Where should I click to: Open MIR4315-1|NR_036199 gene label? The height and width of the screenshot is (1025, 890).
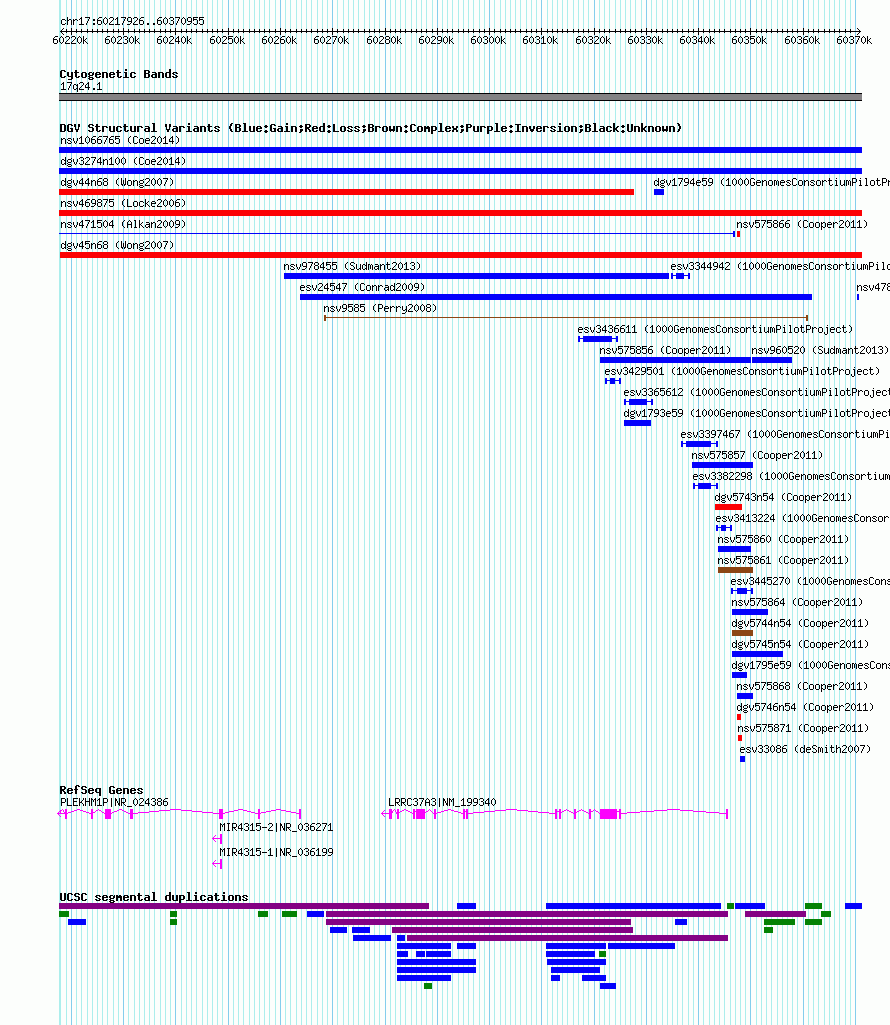pos(276,852)
